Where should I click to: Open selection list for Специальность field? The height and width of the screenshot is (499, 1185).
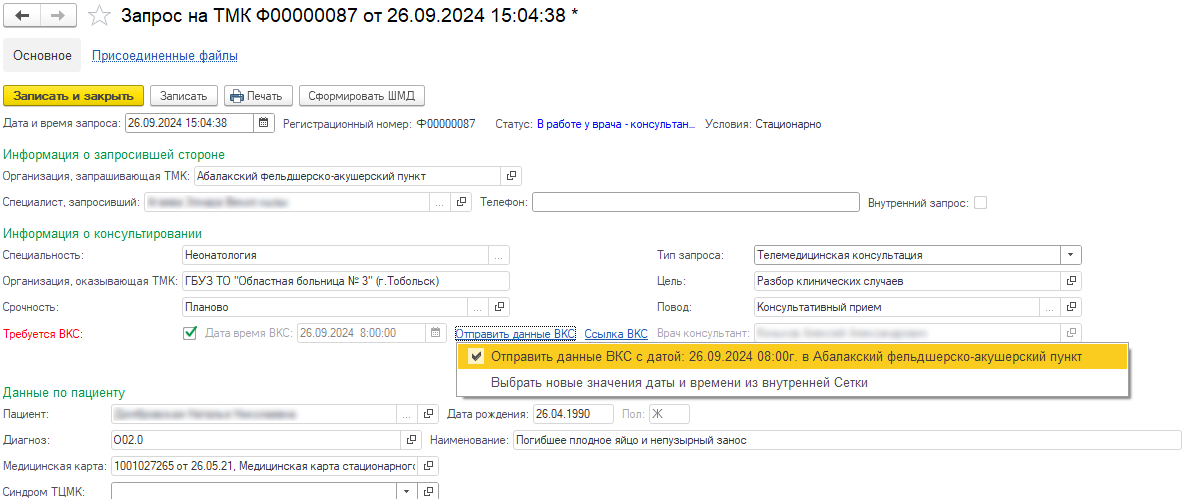(x=500, y=255)
